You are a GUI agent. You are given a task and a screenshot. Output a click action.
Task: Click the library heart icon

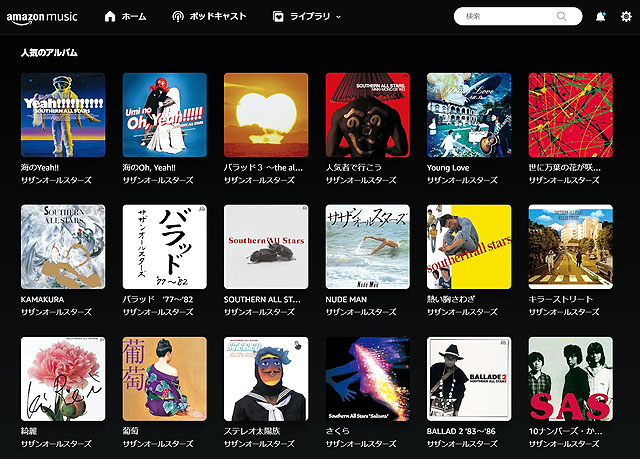278,17
